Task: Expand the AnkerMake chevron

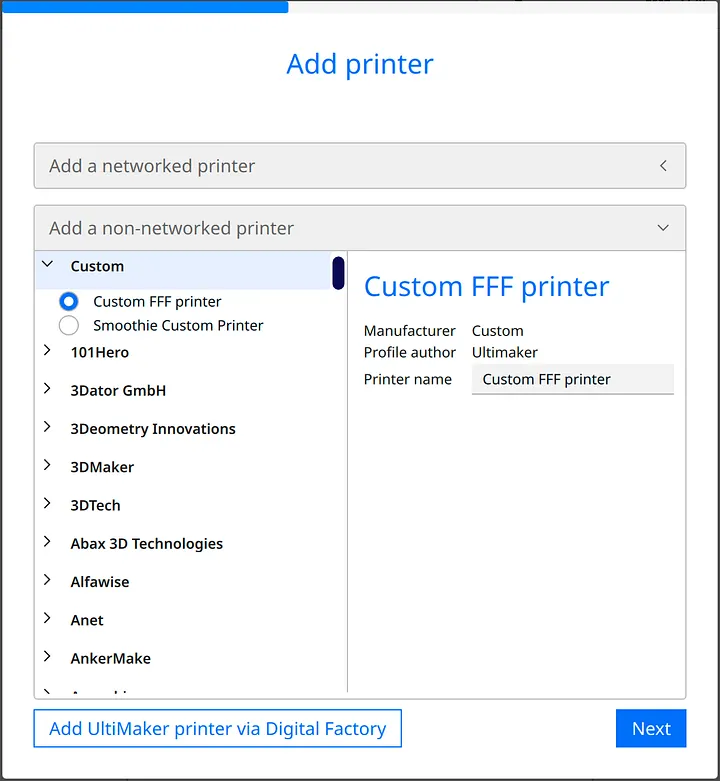Action: (47, 656)
